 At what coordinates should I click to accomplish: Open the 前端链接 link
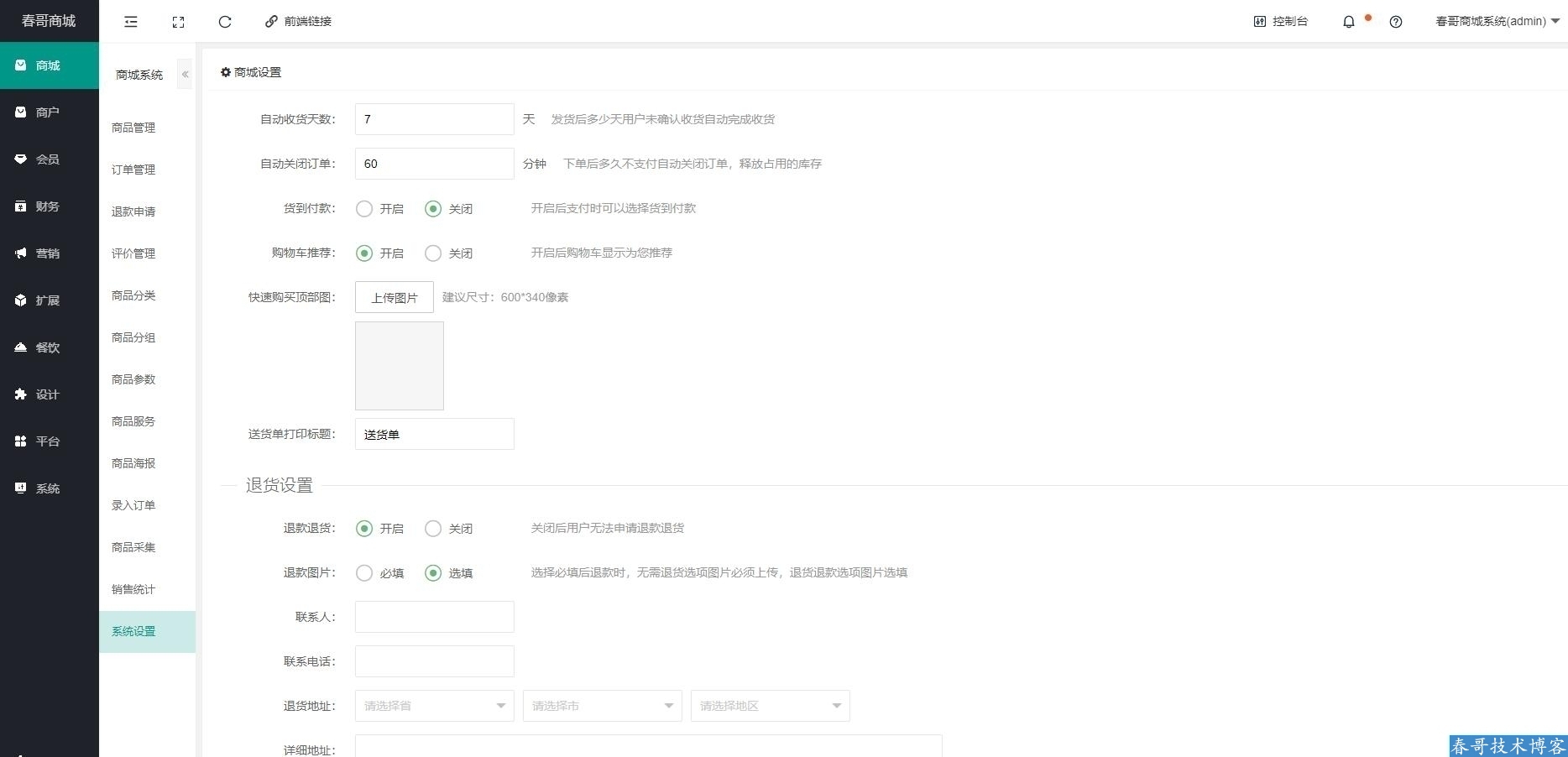click(x=299, y=22)
